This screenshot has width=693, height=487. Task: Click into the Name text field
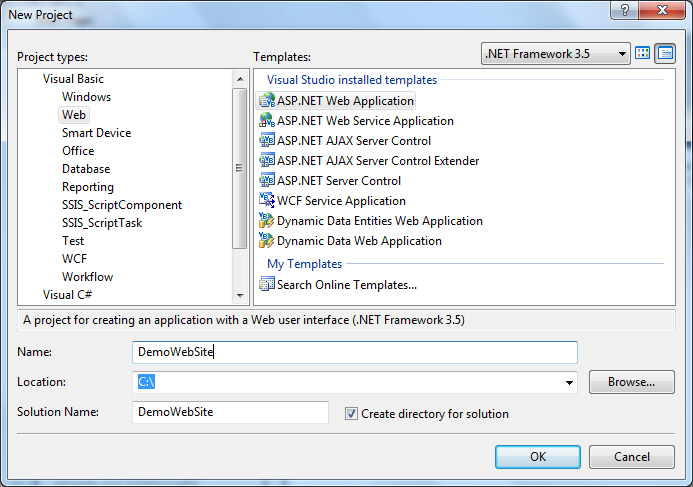click(x=354, y=352)
